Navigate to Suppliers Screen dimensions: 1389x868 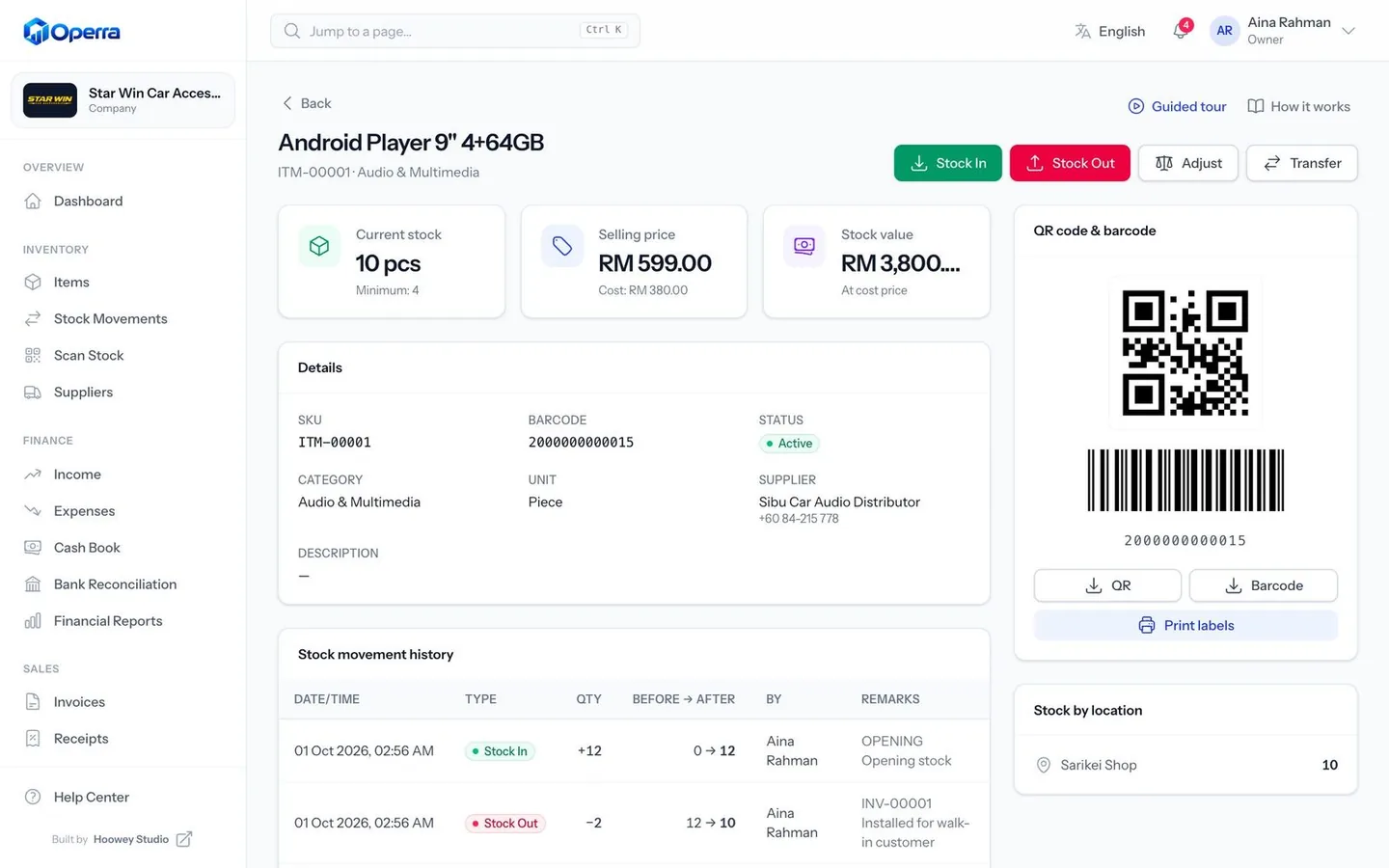tap(123, 392)
